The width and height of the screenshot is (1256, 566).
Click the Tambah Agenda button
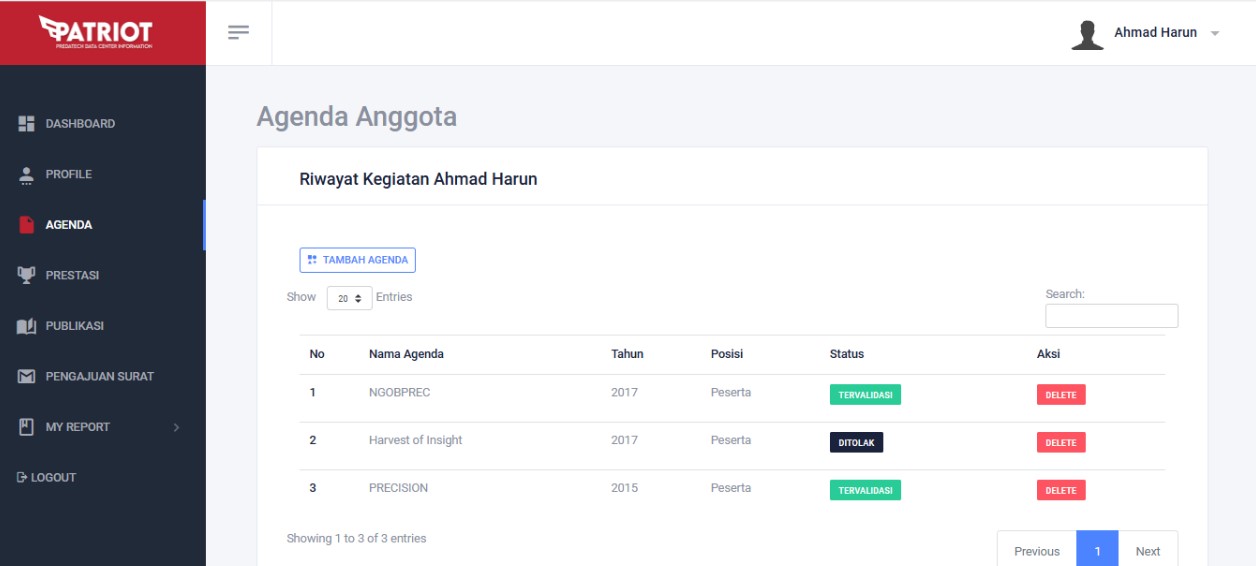tap(357, 260)
